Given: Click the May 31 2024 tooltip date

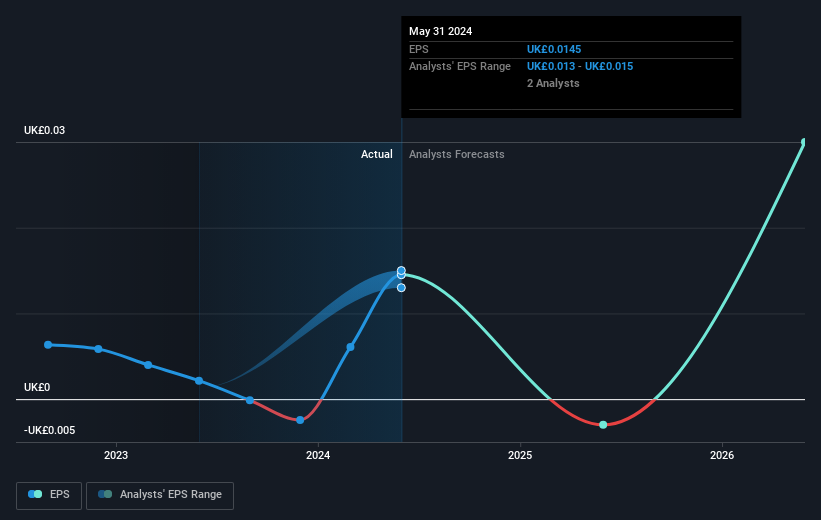Looking at the screenshot, I should (x=440, y=31).
